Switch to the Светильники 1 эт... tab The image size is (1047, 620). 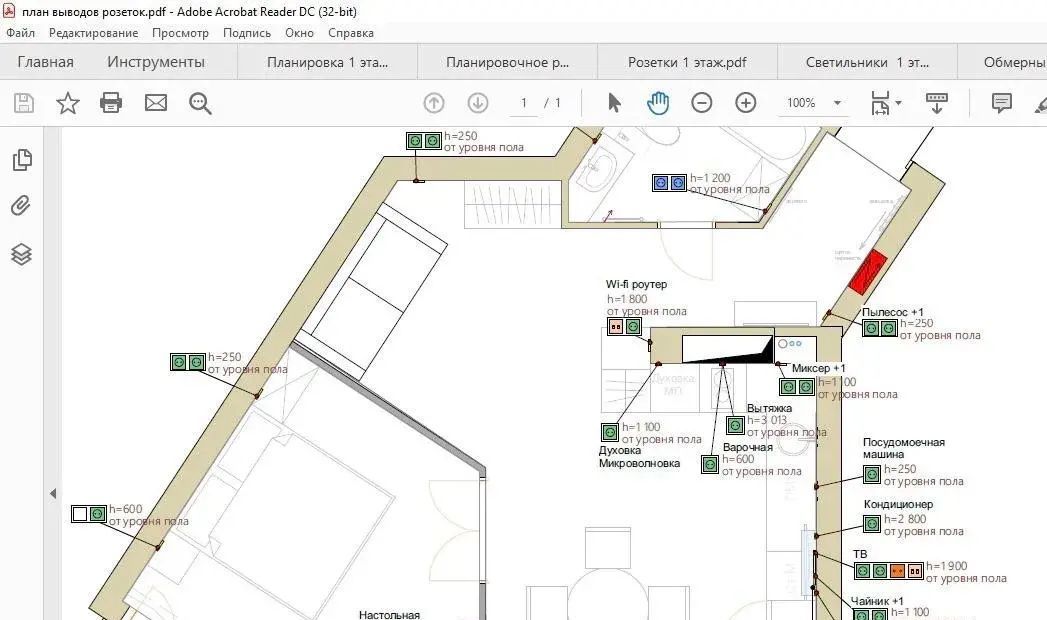[x=867, y=62]
